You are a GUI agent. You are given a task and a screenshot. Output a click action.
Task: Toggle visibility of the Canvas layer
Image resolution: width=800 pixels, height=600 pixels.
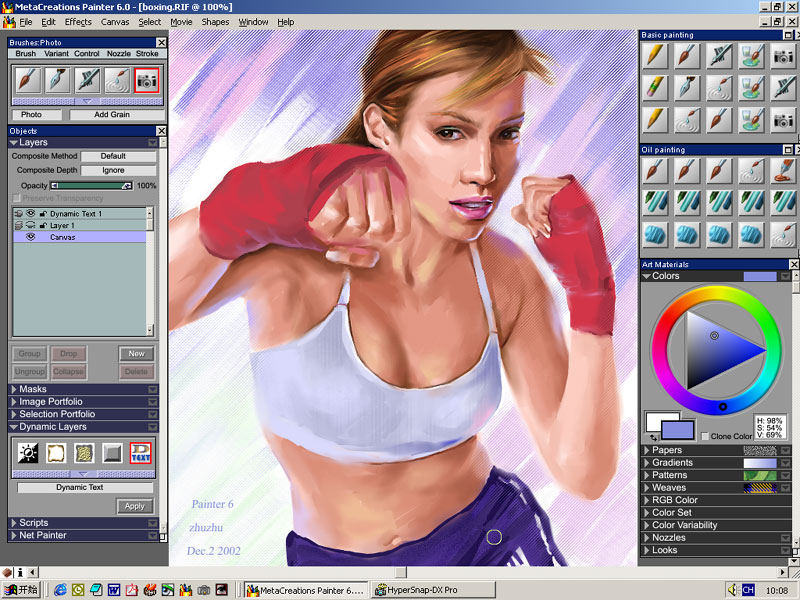[30, 237]
